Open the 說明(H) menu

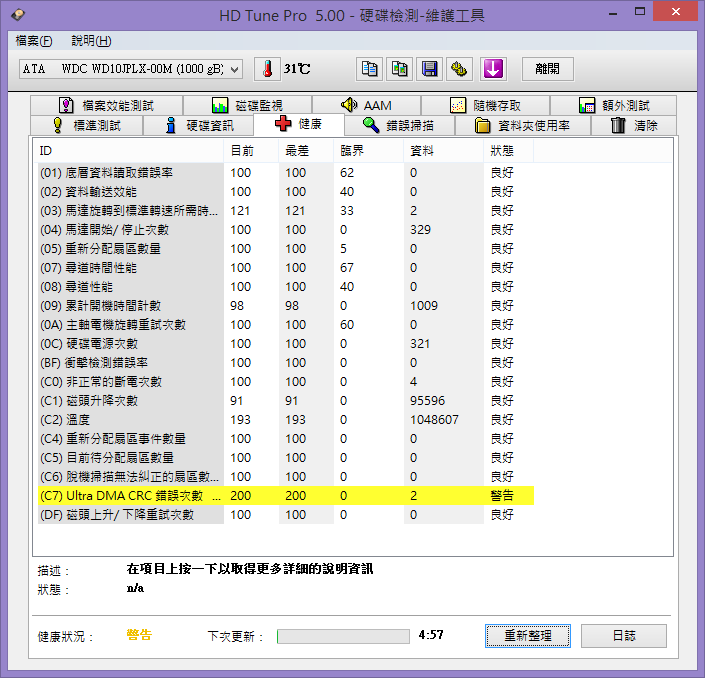91,41
